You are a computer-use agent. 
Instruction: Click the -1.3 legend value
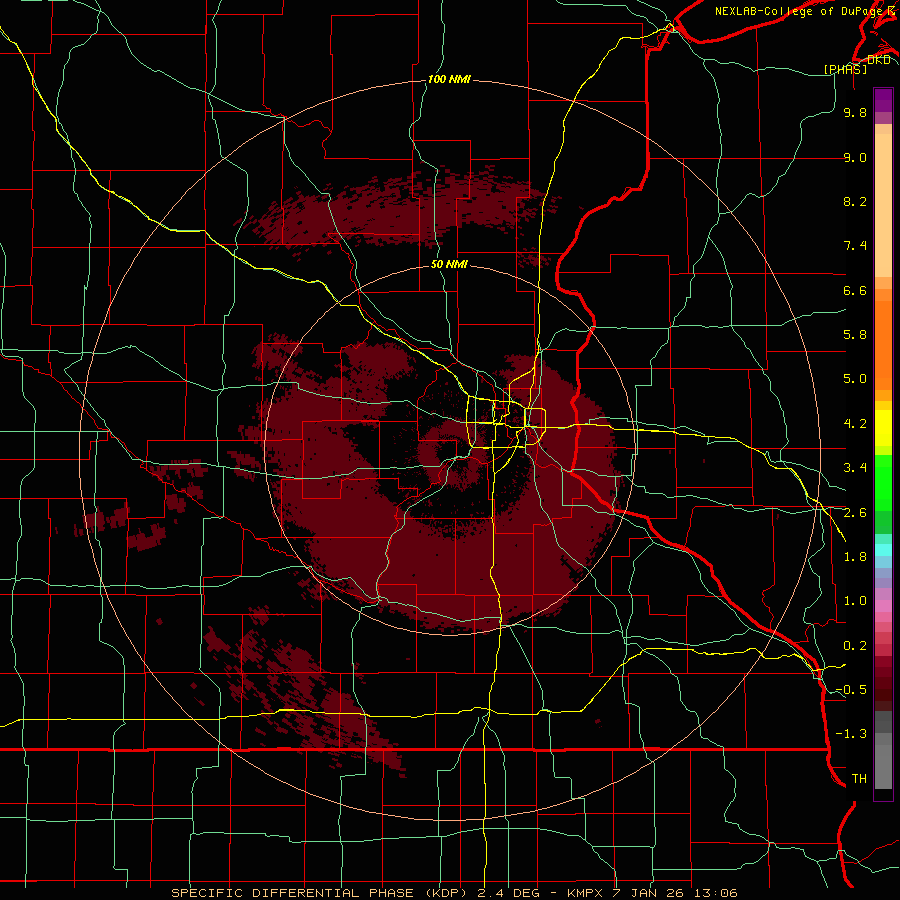851,734
